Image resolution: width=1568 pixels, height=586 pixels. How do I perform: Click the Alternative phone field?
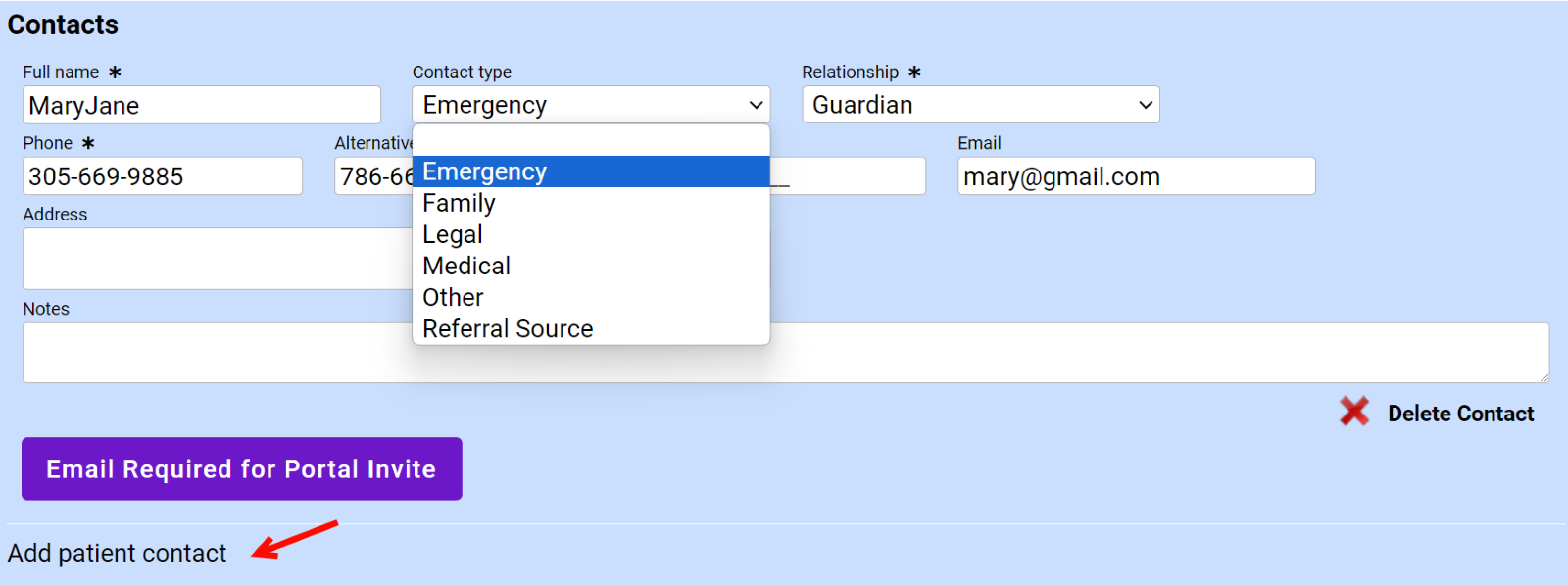click(x=373, y=176)
